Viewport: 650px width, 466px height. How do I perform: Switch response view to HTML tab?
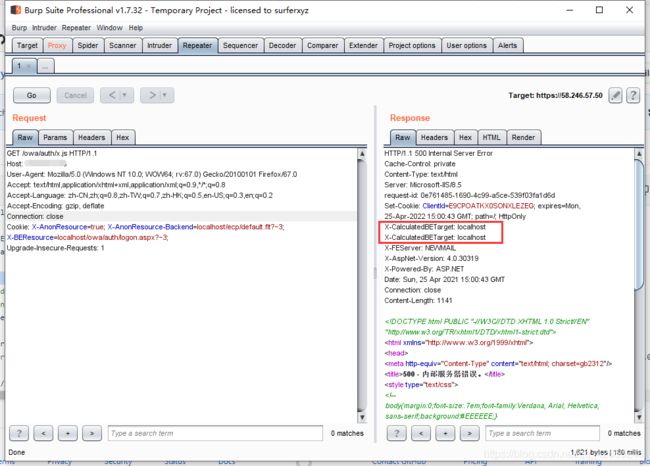pos(492,137)
